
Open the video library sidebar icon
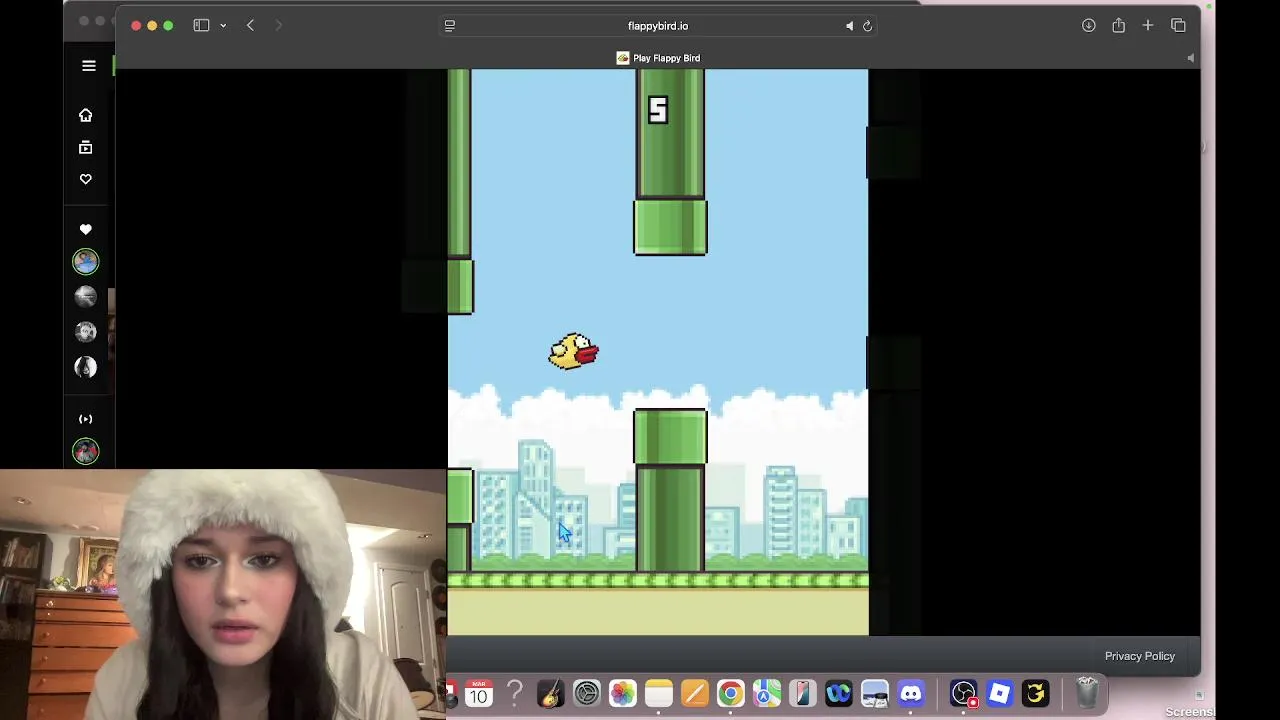tap(86, 147)
